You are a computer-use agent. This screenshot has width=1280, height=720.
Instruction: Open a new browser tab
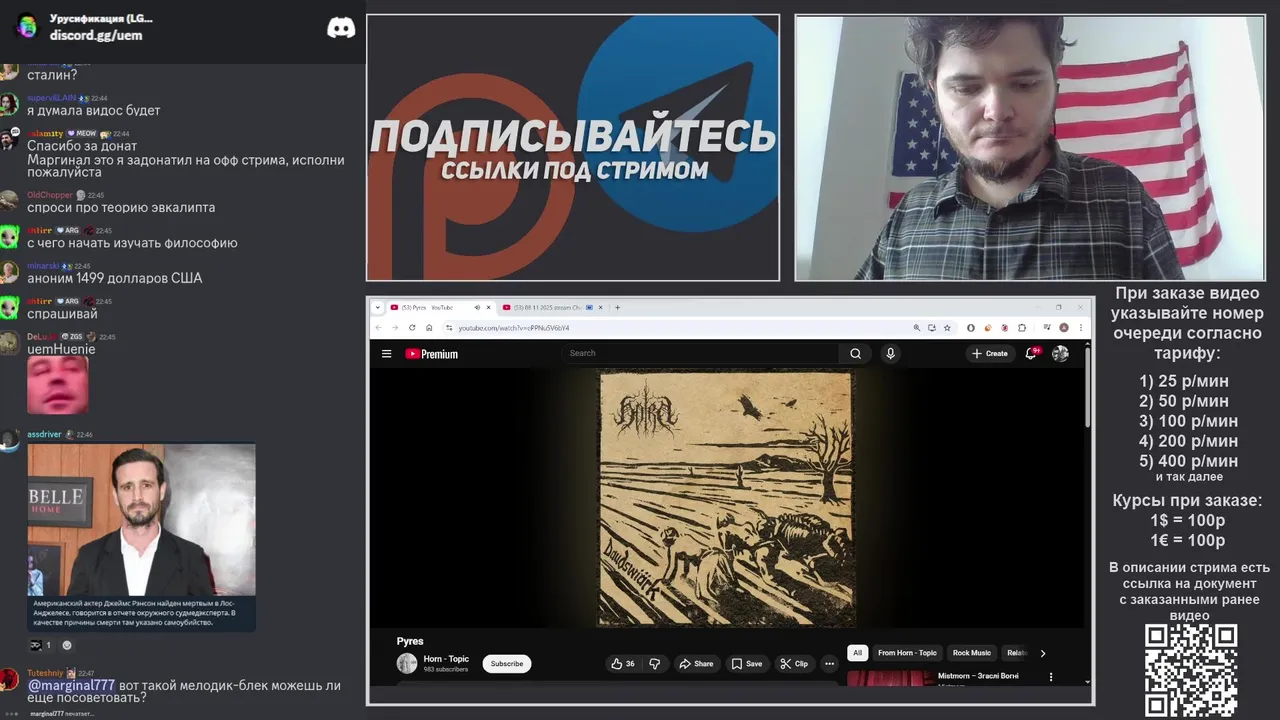click(617, 307)
